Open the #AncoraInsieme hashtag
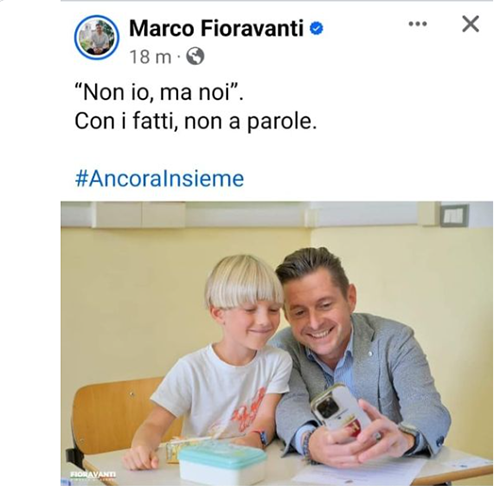Viewport: 500px width, 486px height. tap(160, 179)
